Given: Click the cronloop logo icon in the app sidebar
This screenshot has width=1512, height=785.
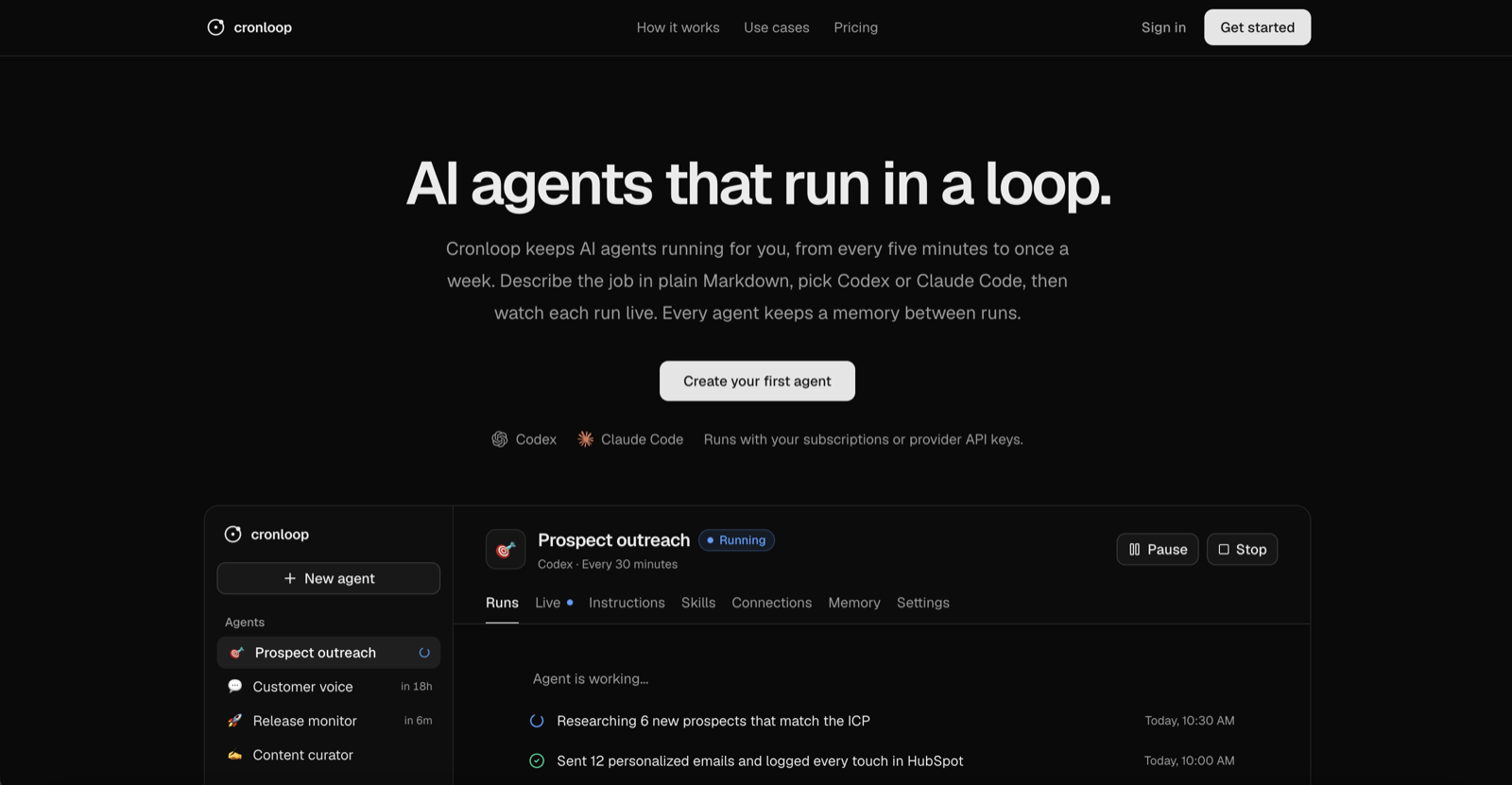Looking at the screenshot, I should click(x=232, y=535).
